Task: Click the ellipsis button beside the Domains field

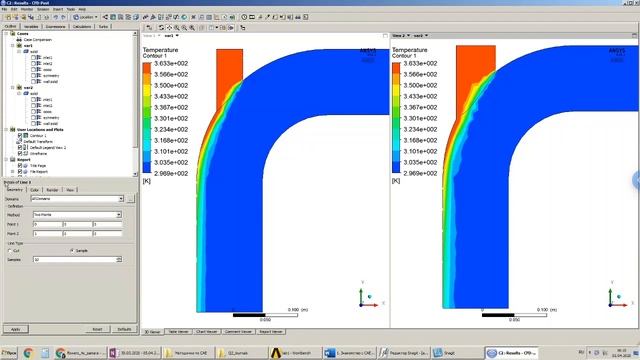Action: click(131, 199)
